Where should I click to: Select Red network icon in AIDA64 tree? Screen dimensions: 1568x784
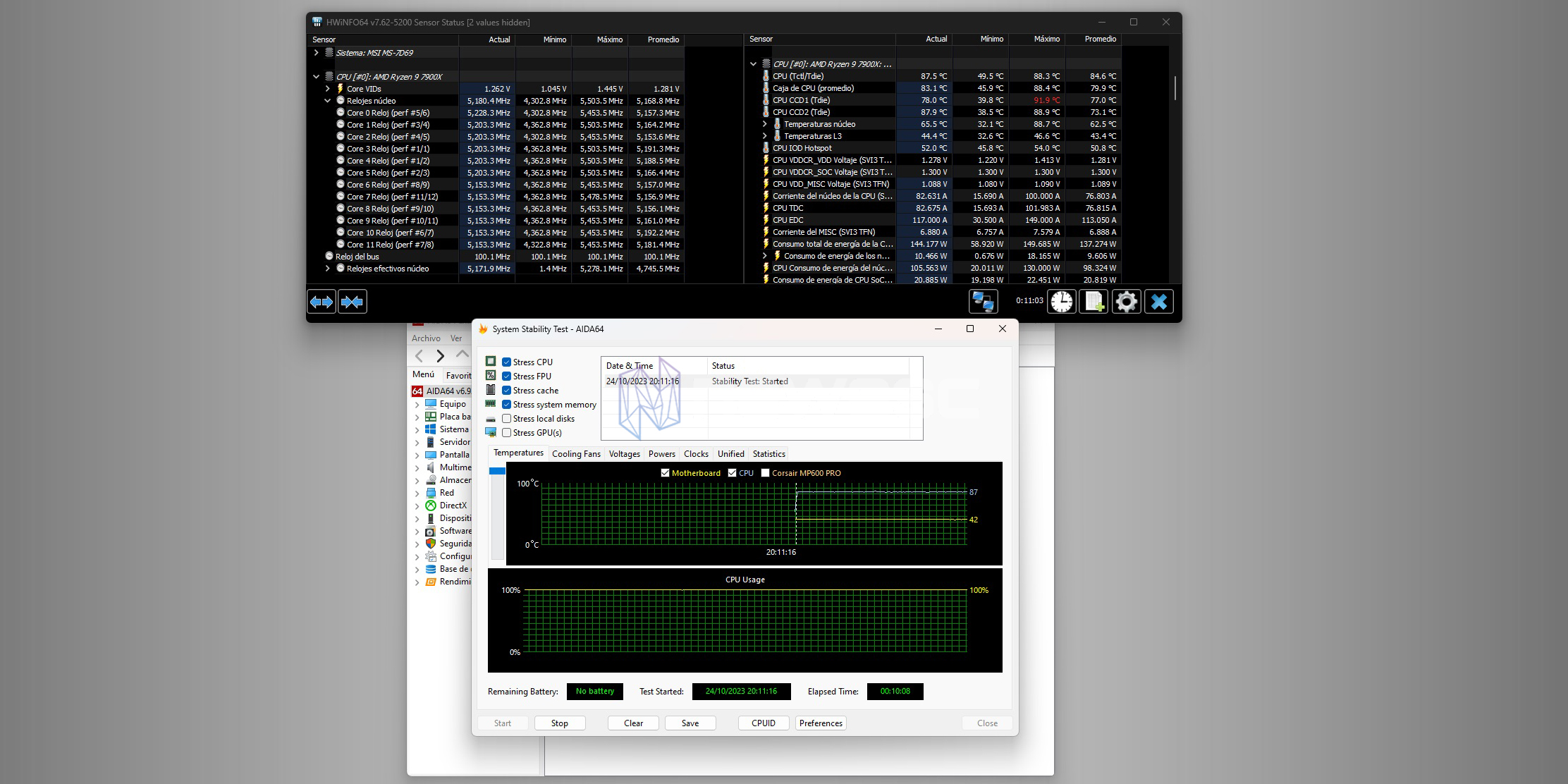431,493
